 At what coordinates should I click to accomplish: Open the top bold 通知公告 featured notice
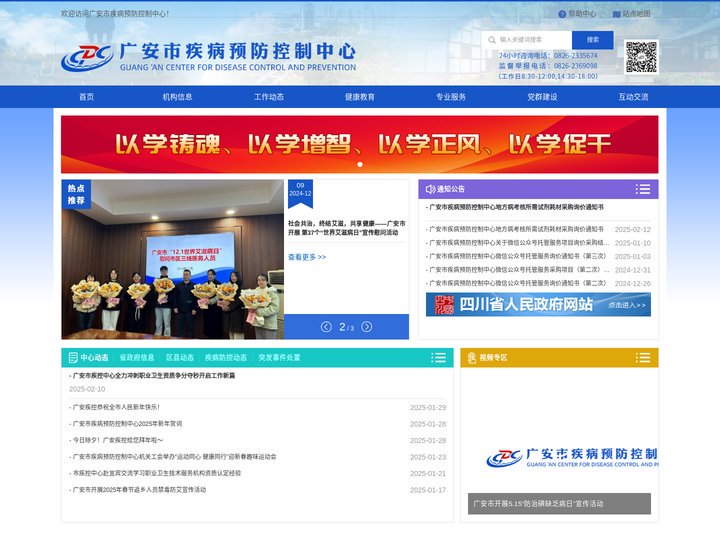tap(515, 207)
